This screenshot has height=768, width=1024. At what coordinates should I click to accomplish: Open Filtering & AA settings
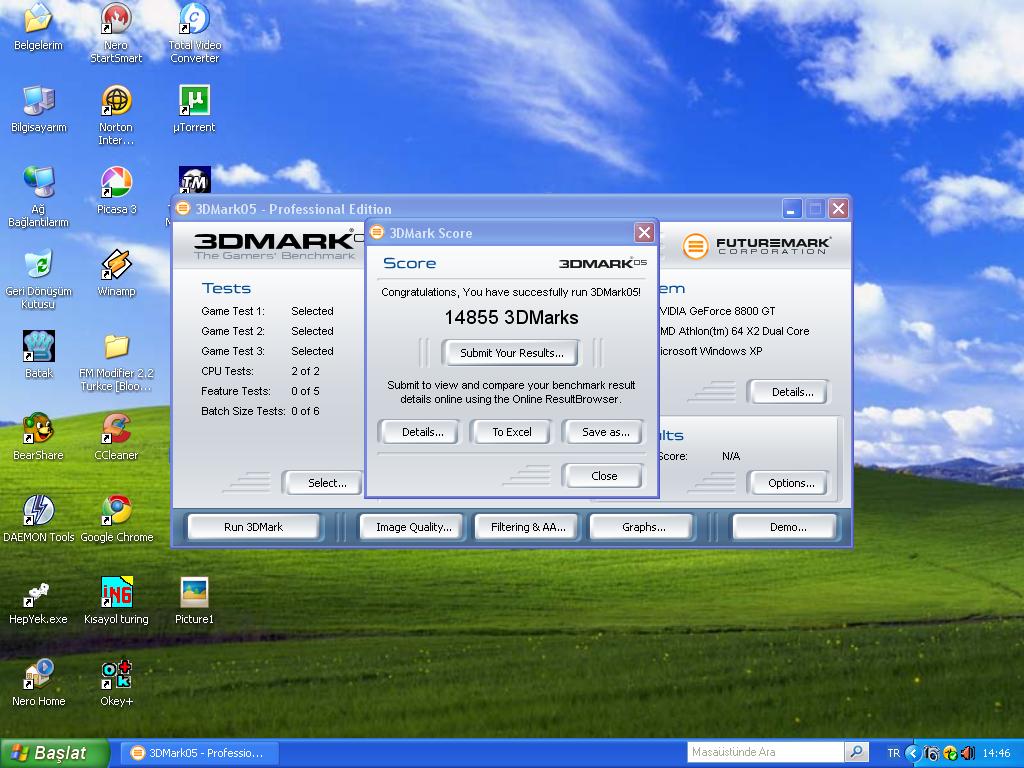click(x=528, y=527)
